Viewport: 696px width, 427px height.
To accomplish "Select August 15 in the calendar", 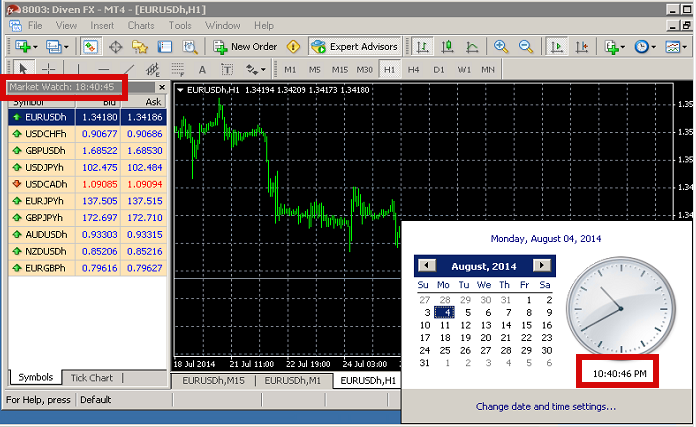I will tap(526, 325).
